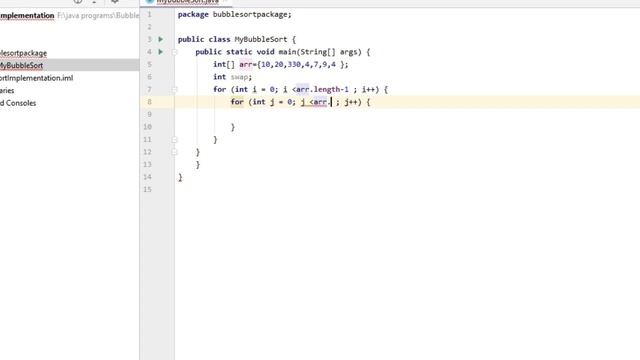Open project panel settings gear icon
The width and height of the screenshot is (640, 360).
pos(115,1)
